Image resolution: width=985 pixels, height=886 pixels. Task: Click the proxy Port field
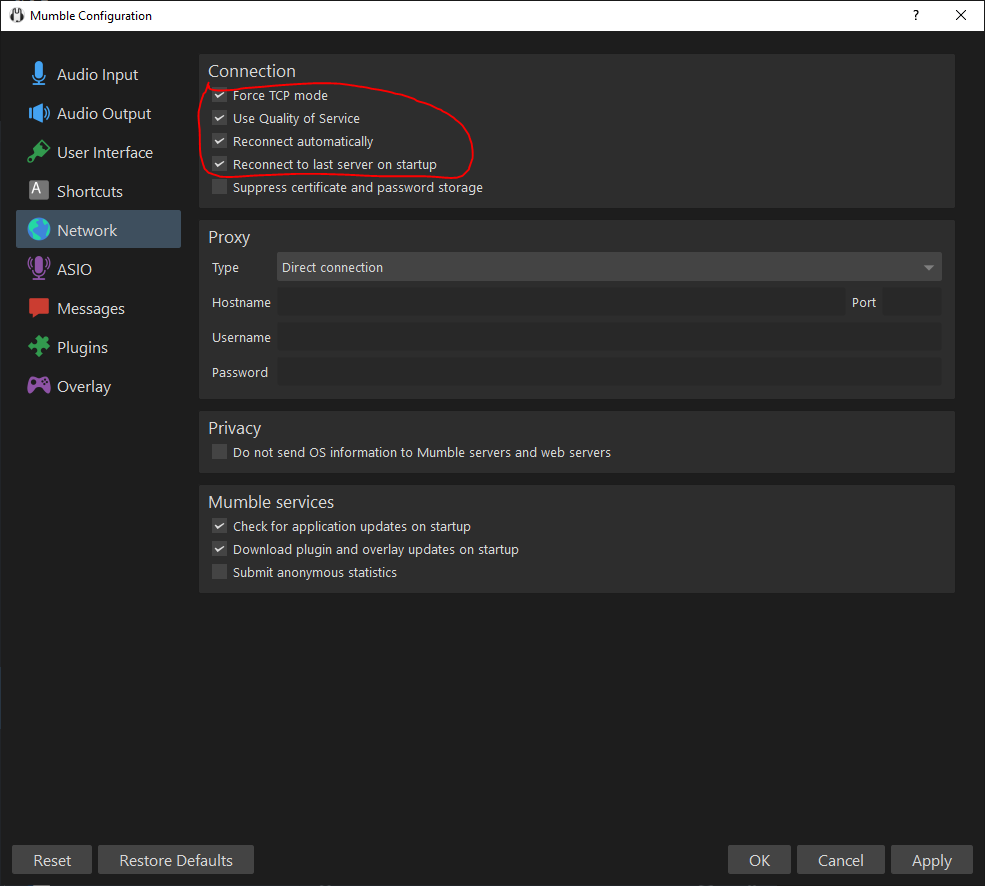pos(911,302)
